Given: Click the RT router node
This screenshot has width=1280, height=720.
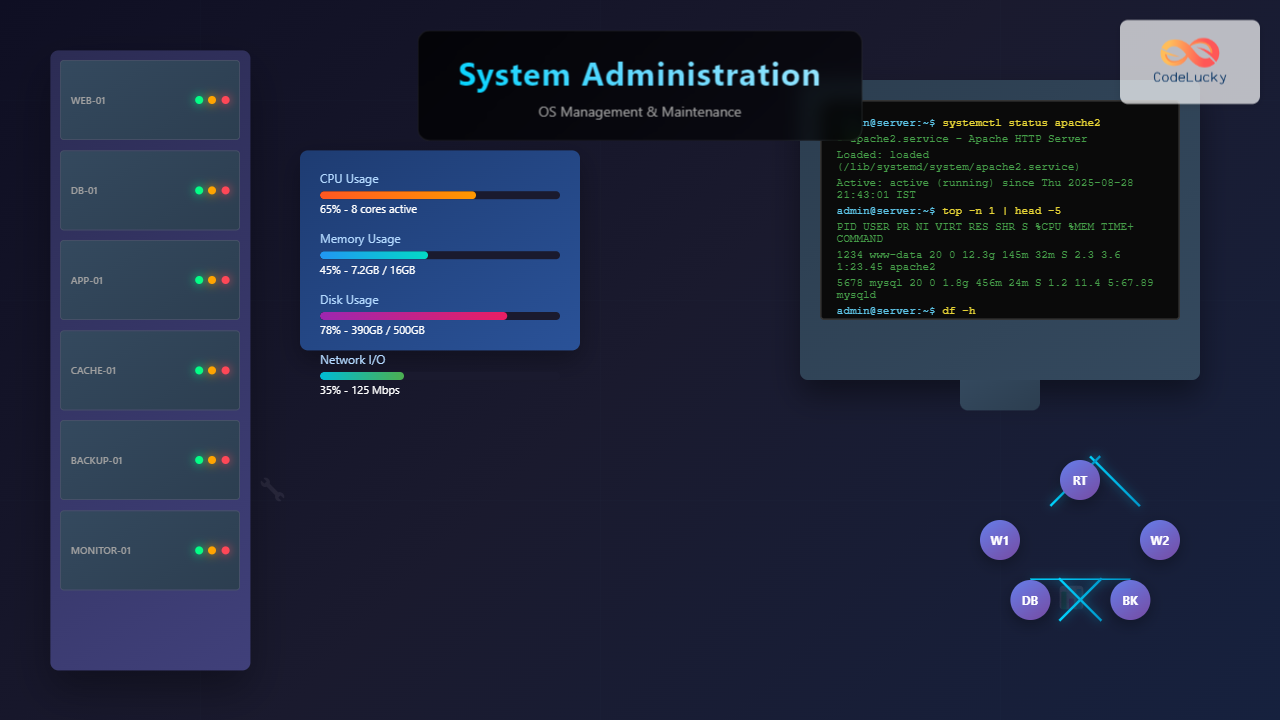Looking at the screenshot, I should 1079,480.
